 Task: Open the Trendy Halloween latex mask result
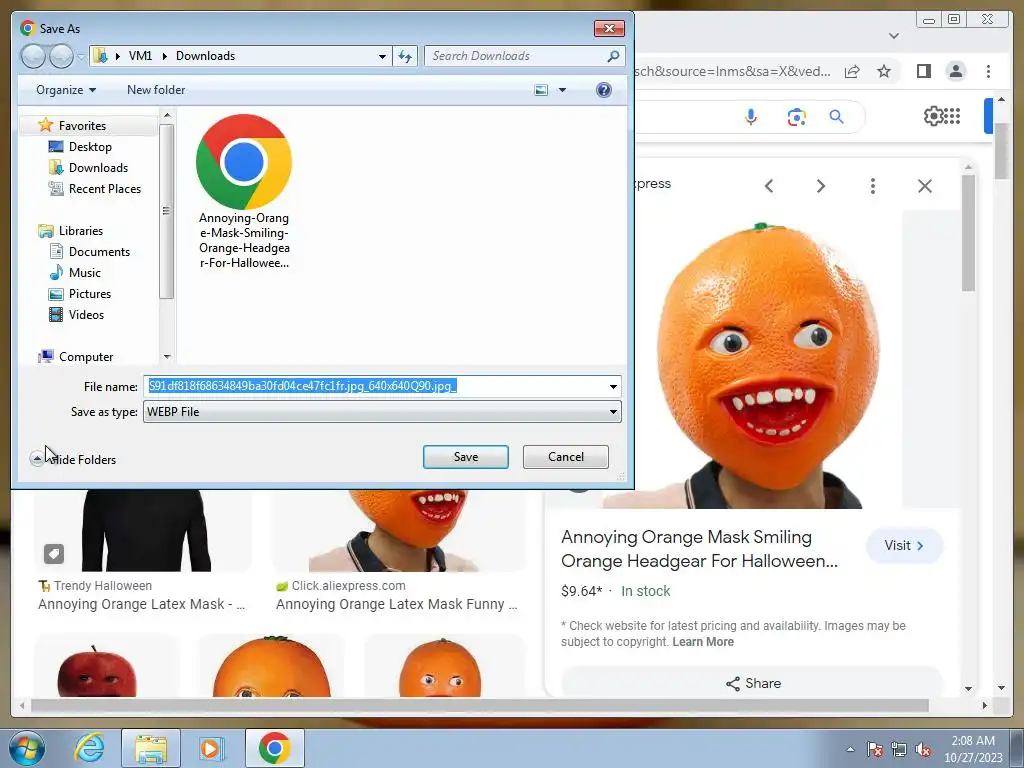(141, 604)
